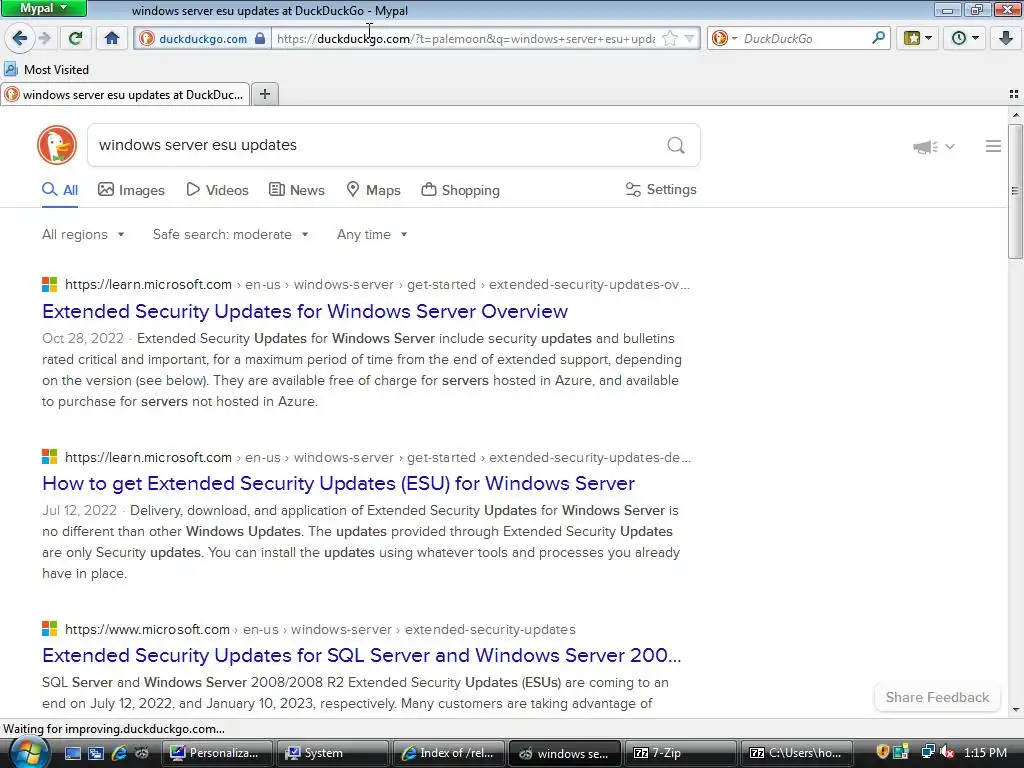Click the padlock site security icon
Viewport: 1024px width, 768px height.
[260, 38]
